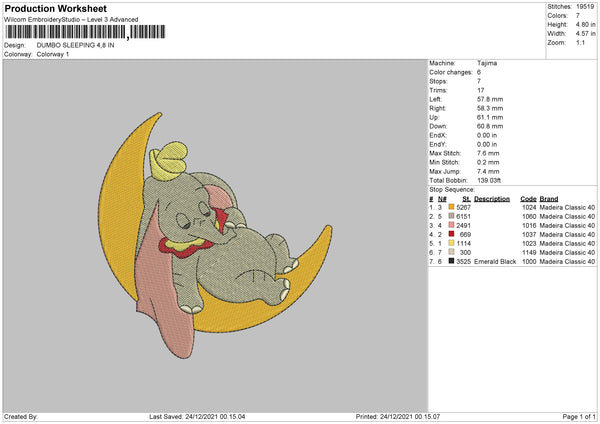Click the Width value 4.57 in
This screenshot has height=424, width=600.
pyautogui.click(x=585, y=34)
